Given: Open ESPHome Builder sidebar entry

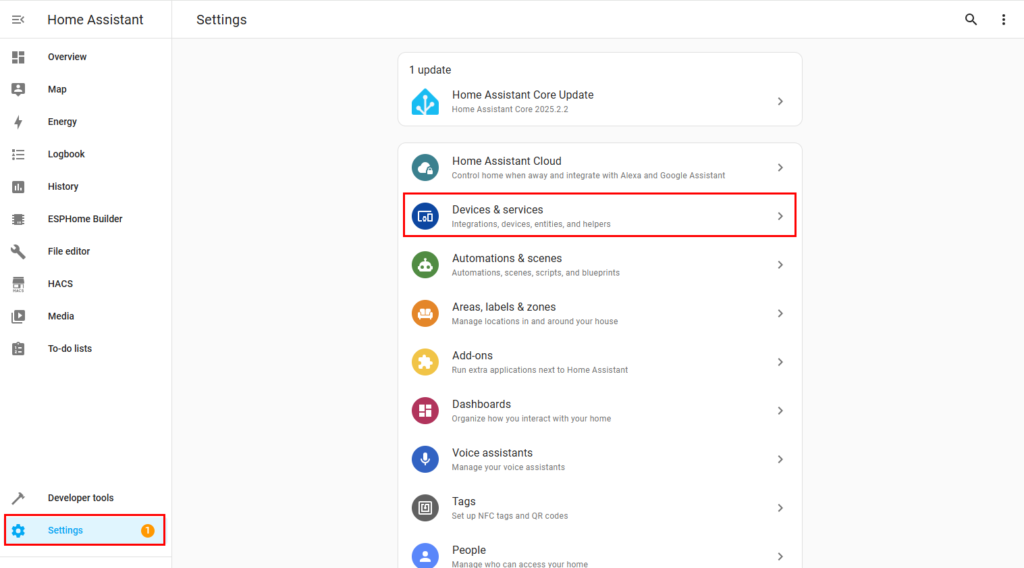Looking at the screenshot, I should click(x=86, y=219).
